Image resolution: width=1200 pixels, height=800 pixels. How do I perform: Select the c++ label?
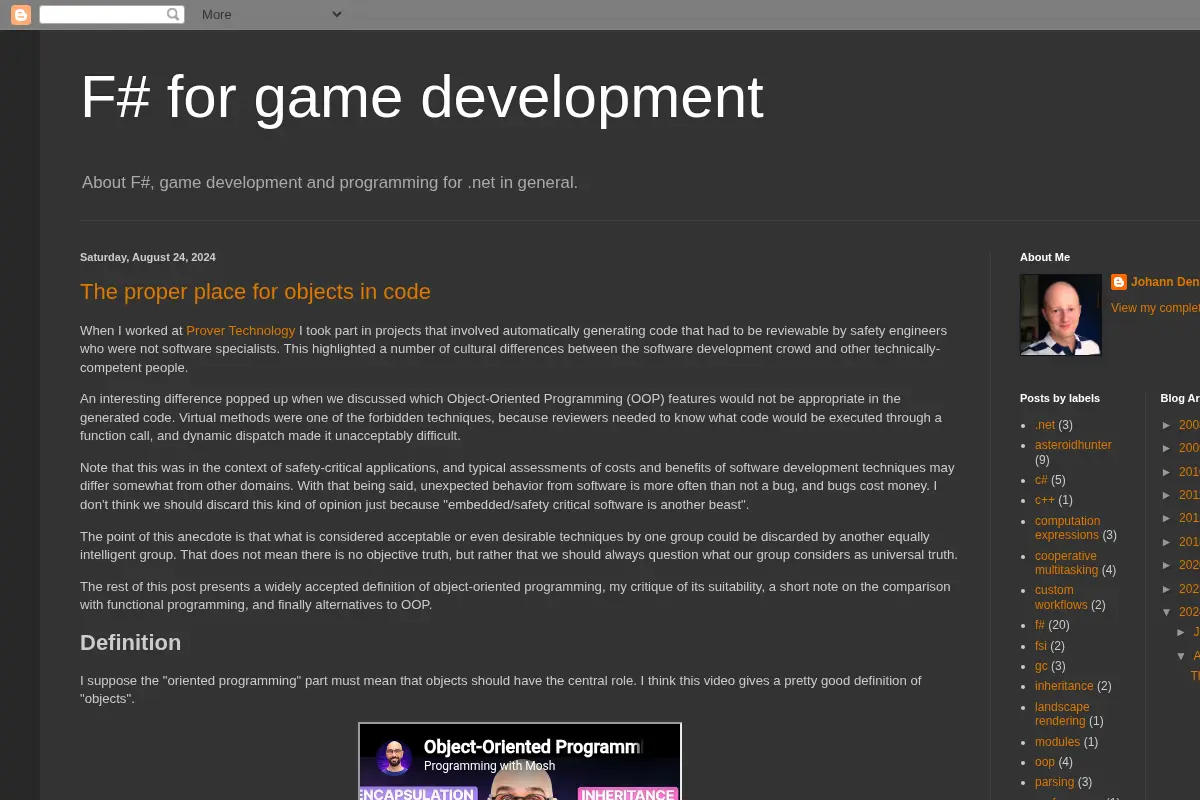pyautogui.click(x=1045, y=500)
